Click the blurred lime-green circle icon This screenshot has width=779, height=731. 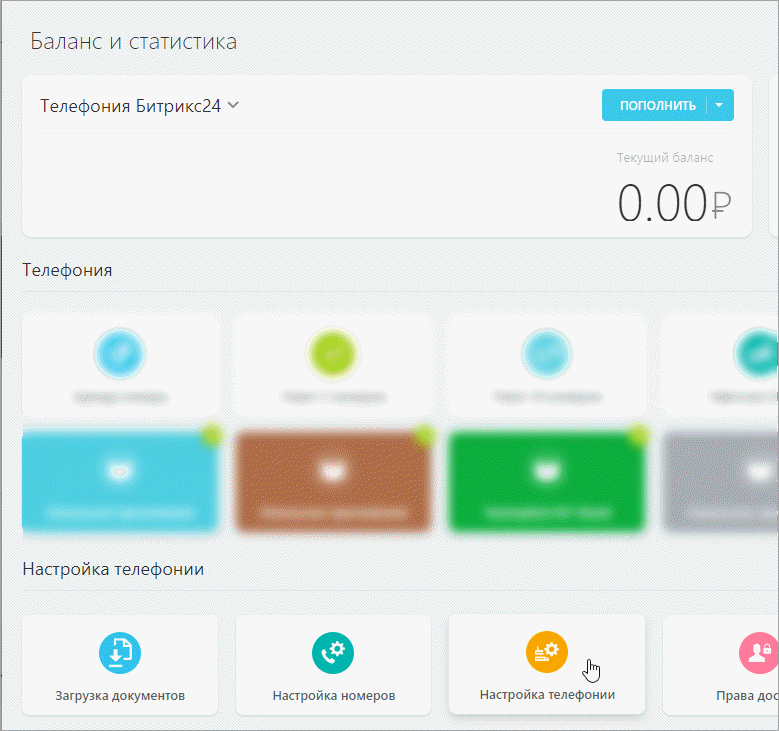click(333, 354)
